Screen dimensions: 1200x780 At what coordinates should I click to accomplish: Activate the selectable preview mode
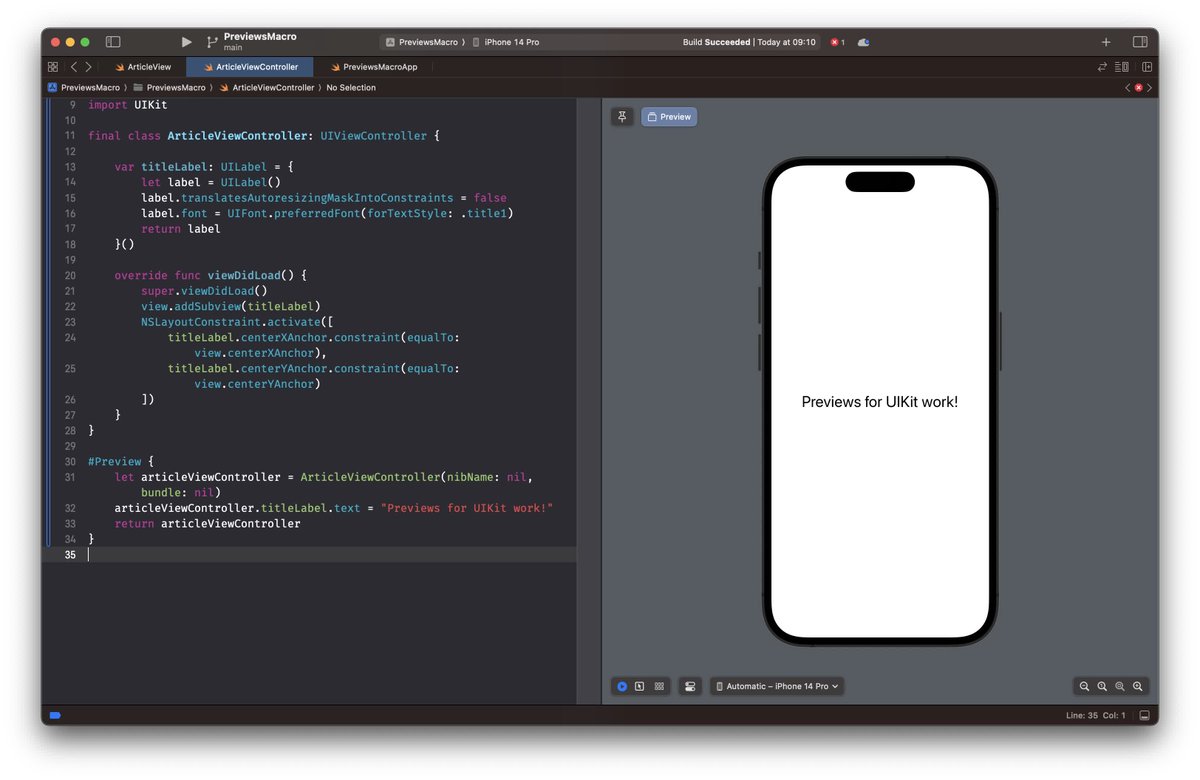640,686
